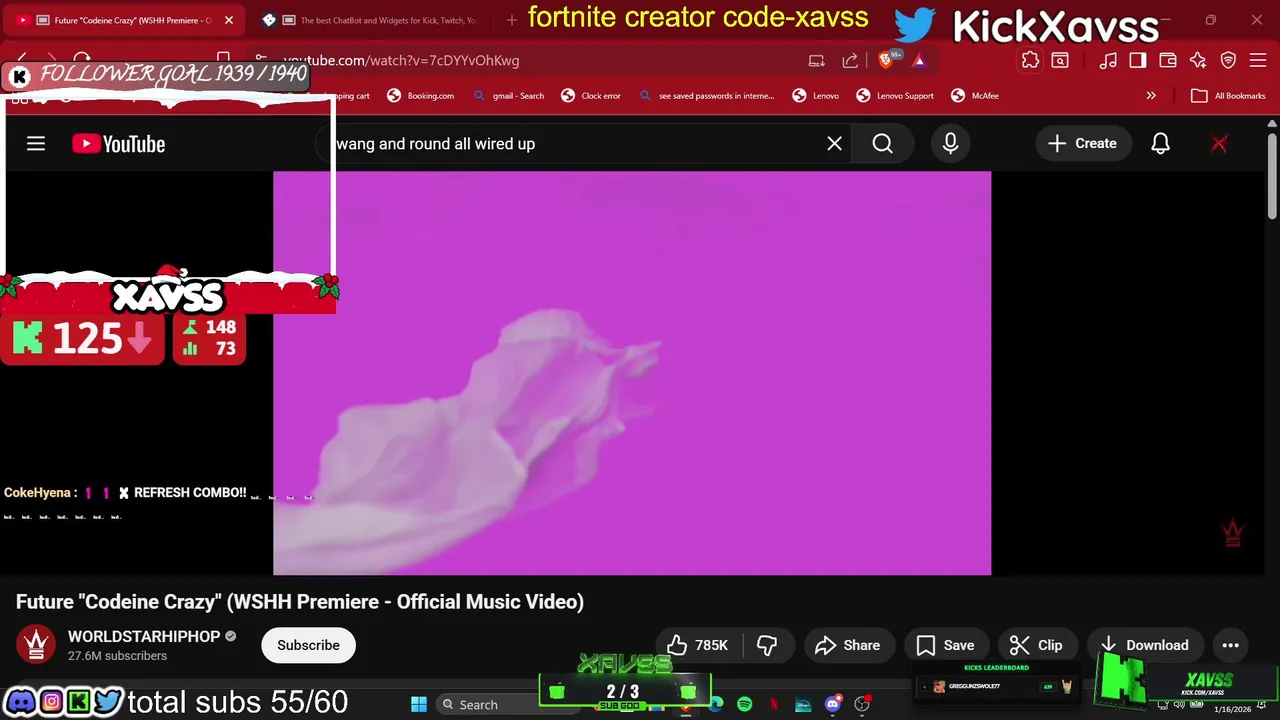This screenshot has width=1280, height=720.
Task: Open more actions three-dot menu
Action: pyautogui.click(x=1230, y=645)
